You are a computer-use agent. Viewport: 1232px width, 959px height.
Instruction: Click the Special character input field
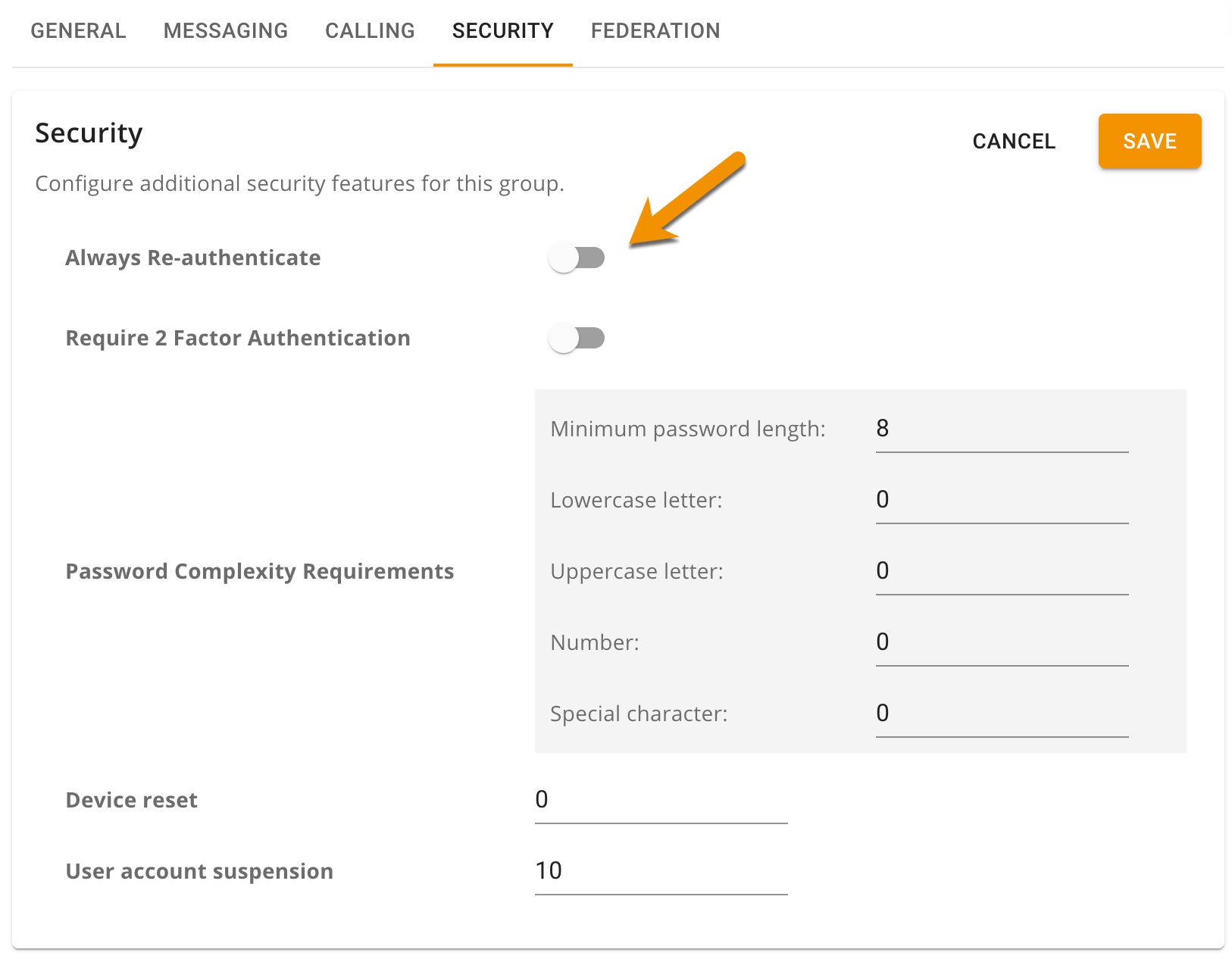[1001, 714]
